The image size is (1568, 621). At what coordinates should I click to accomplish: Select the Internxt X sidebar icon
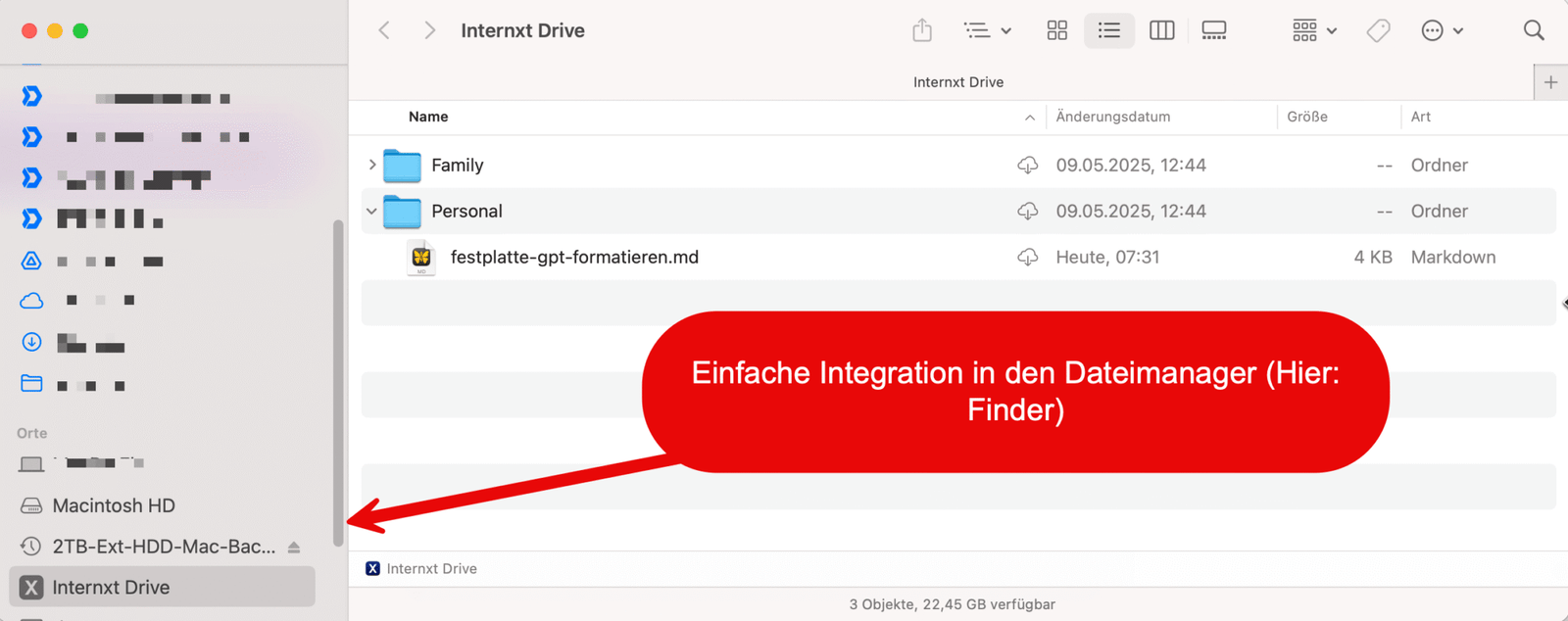coord(31,588)
